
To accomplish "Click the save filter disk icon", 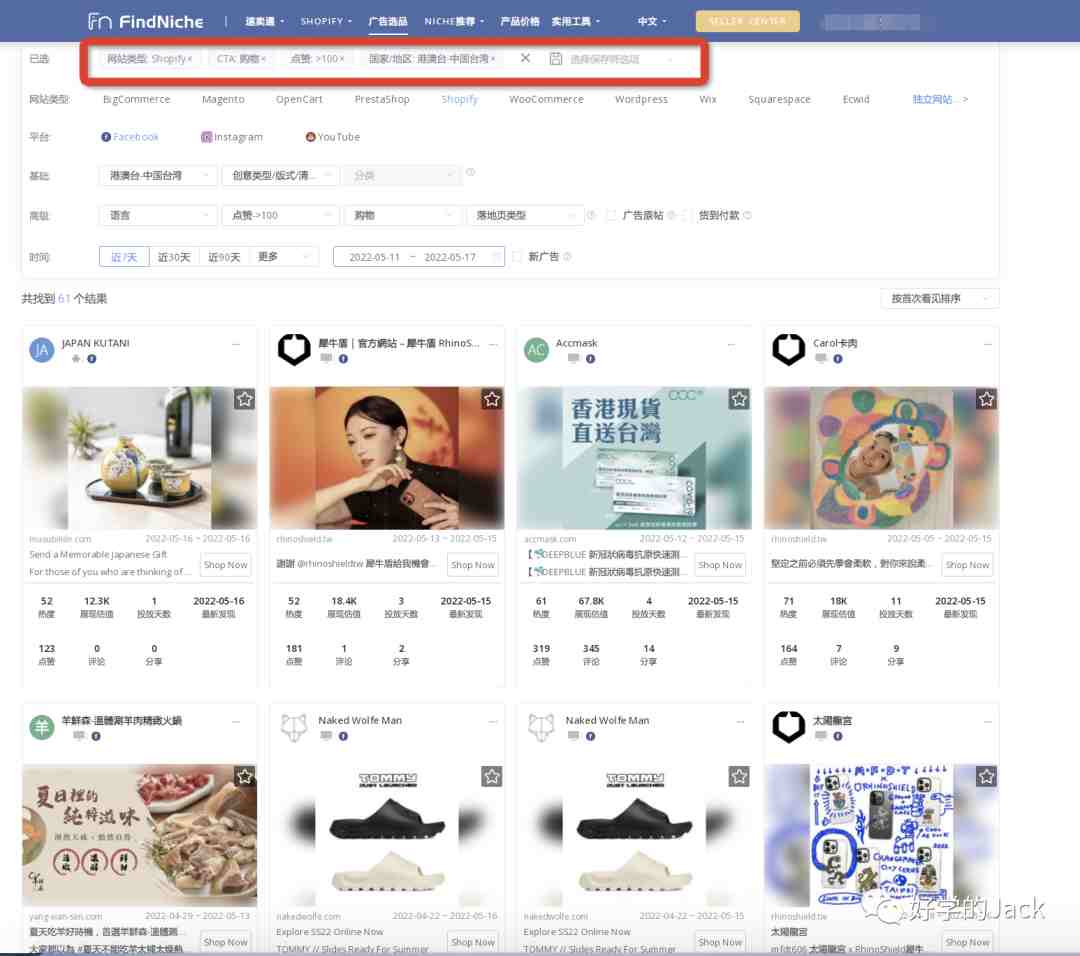I will tap(556, 59).
